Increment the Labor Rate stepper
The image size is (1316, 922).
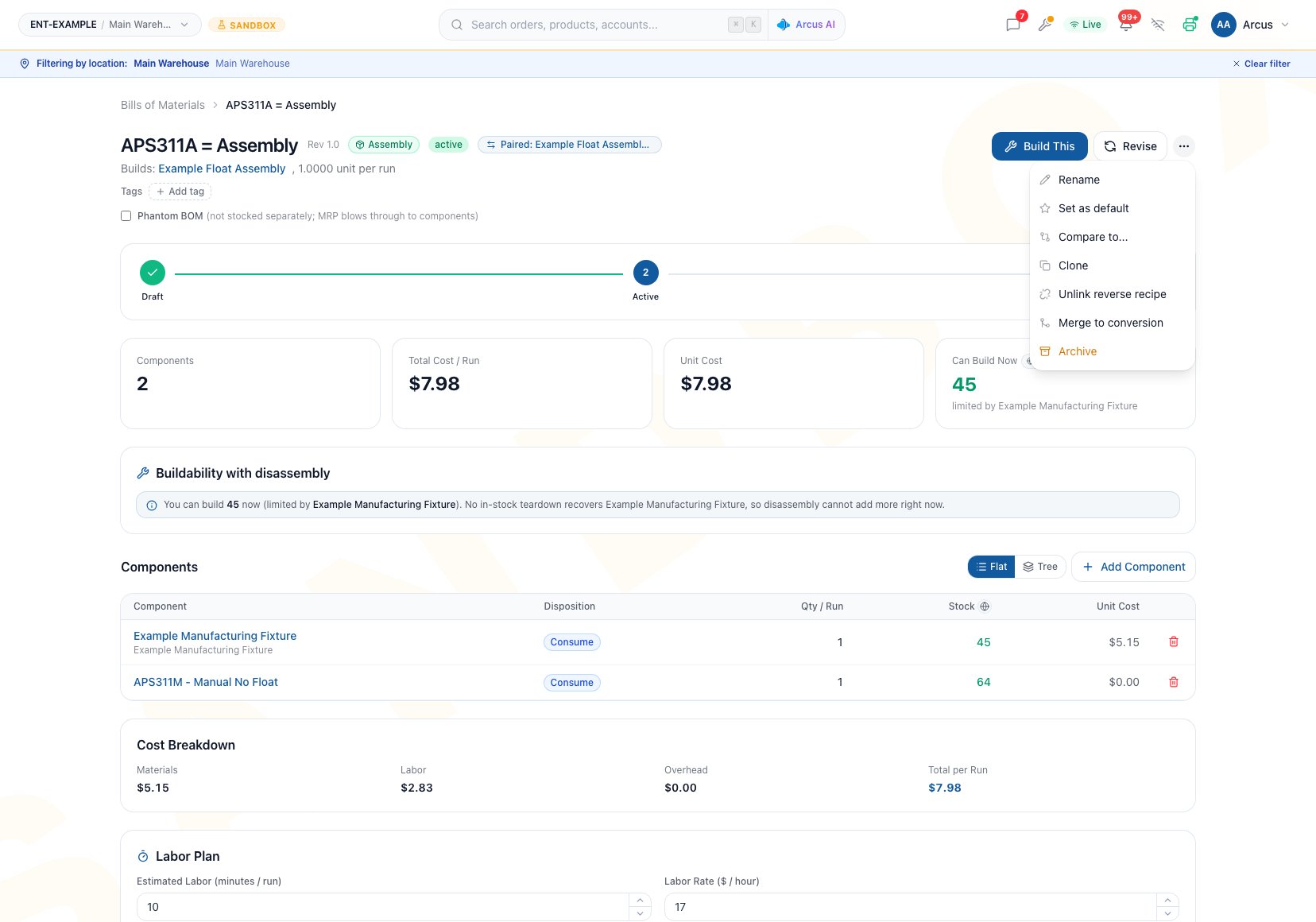(x=1167, y=901)
